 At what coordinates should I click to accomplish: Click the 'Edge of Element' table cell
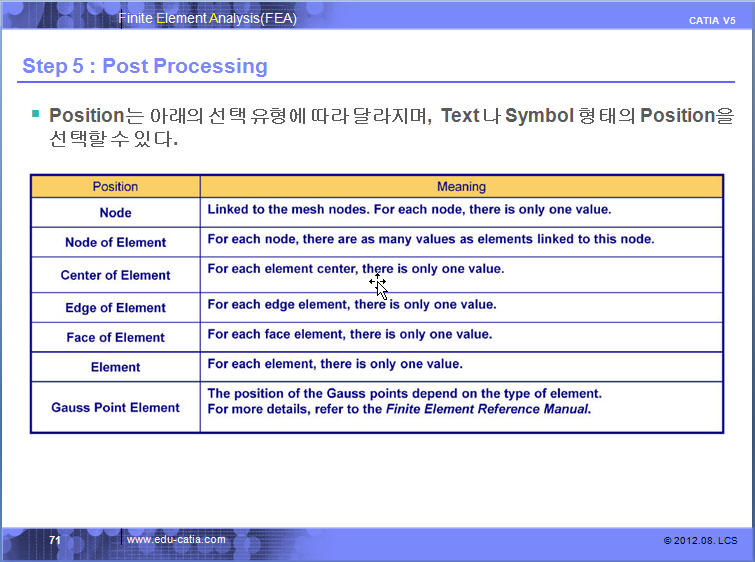115,308
